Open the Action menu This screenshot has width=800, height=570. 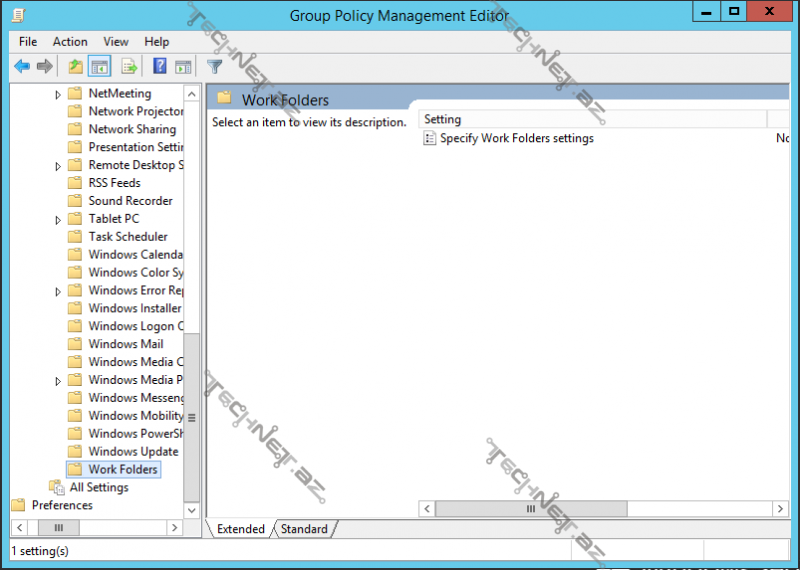70,42
